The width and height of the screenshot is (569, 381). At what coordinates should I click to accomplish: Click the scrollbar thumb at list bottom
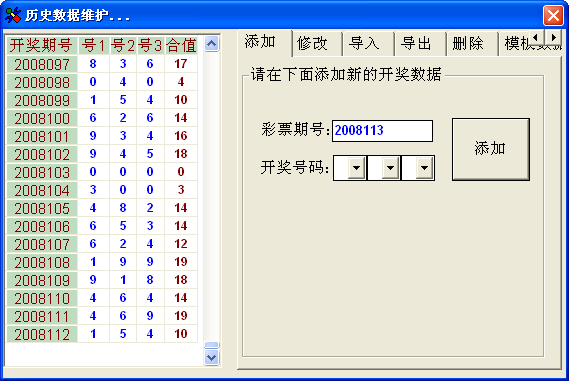(212, 345)
